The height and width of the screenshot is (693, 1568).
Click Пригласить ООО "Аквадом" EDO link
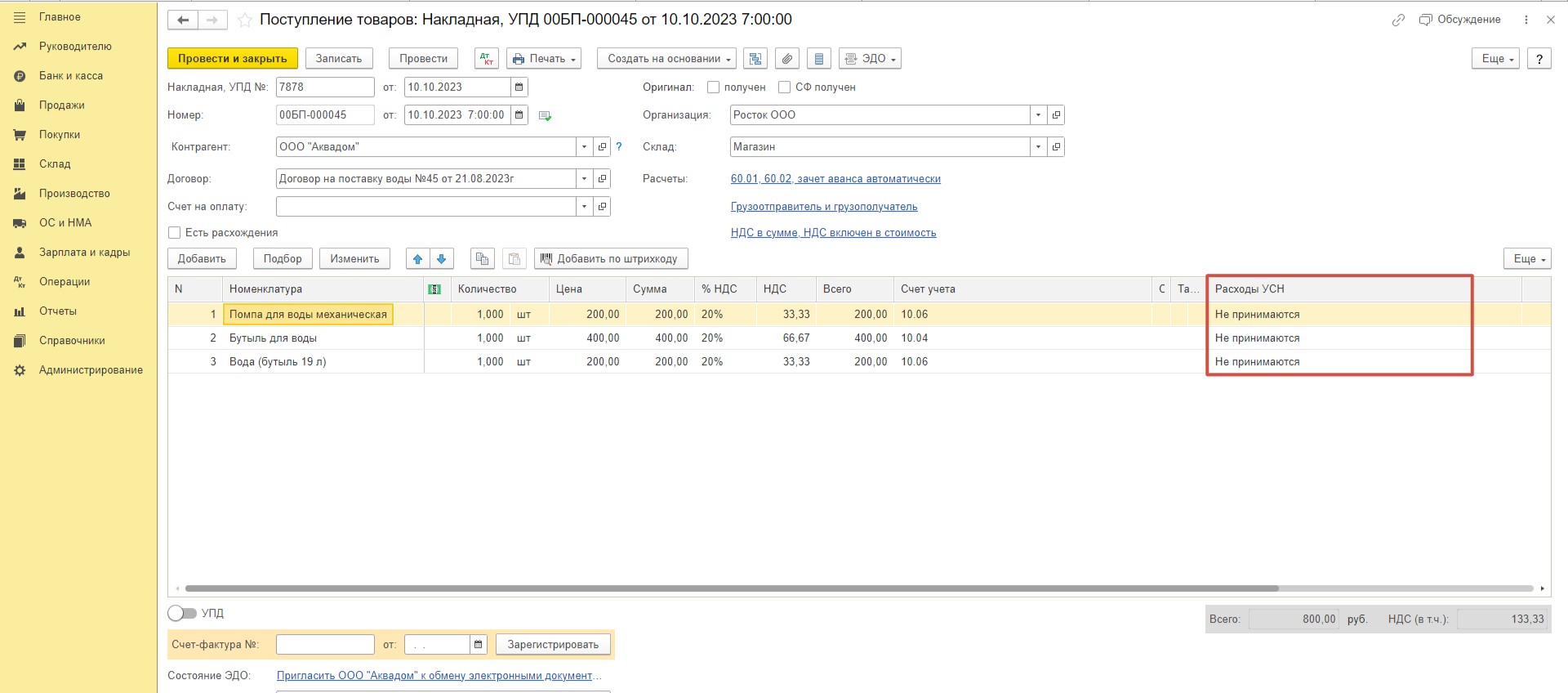[439, 676]
